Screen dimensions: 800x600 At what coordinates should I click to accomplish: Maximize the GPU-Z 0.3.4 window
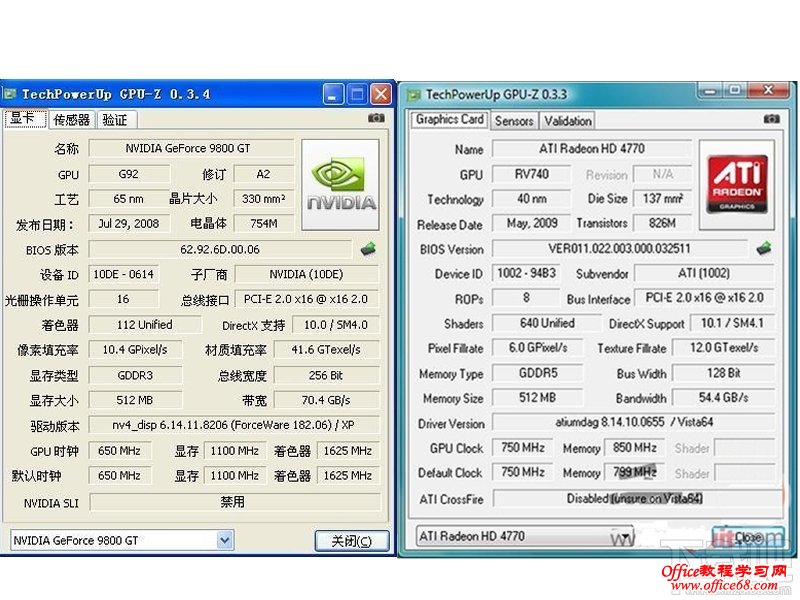[357, 94]
